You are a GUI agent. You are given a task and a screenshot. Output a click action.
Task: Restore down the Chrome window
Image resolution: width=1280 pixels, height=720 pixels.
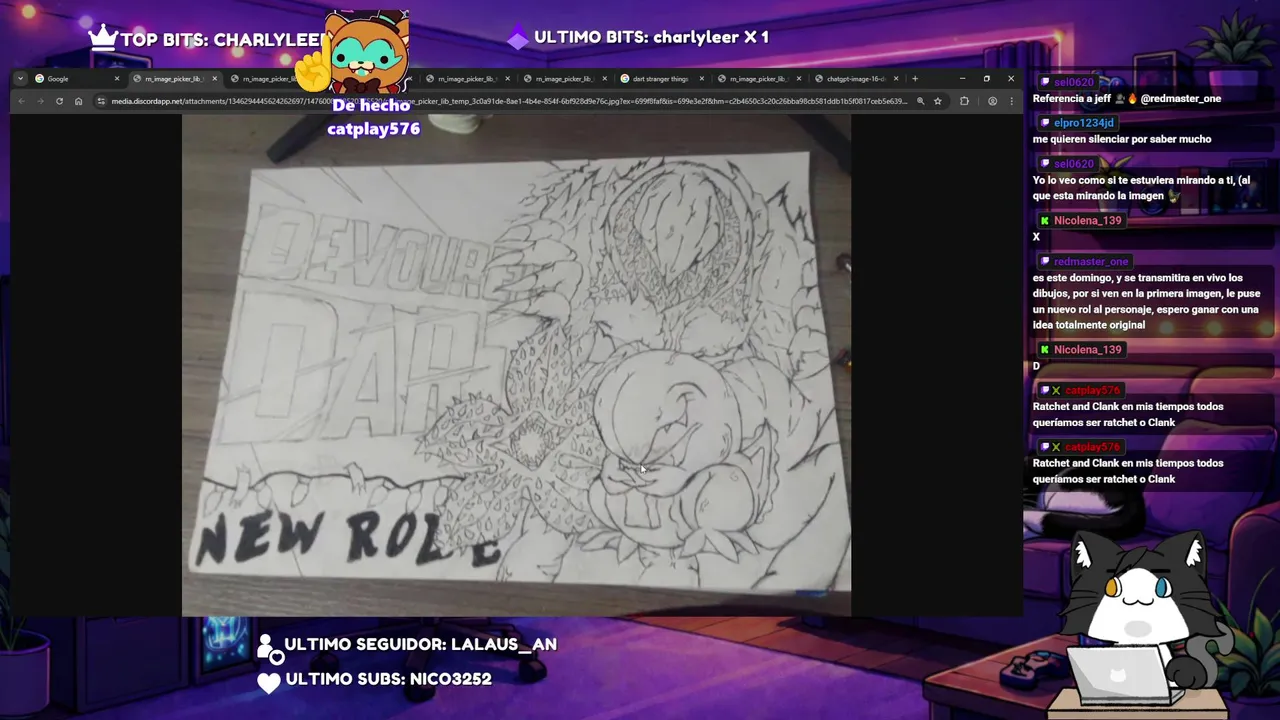pyautogui.click(x=986, y=79)
